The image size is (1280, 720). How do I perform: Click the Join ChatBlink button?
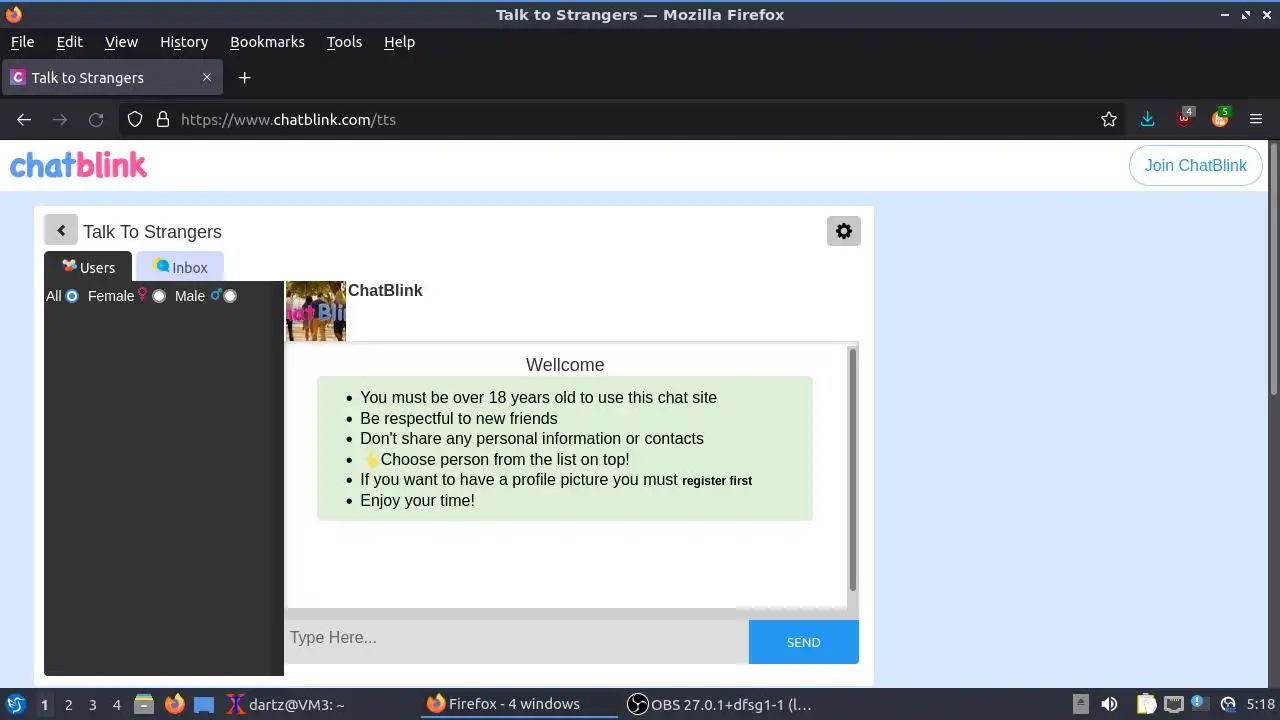tap(1195, 165)
